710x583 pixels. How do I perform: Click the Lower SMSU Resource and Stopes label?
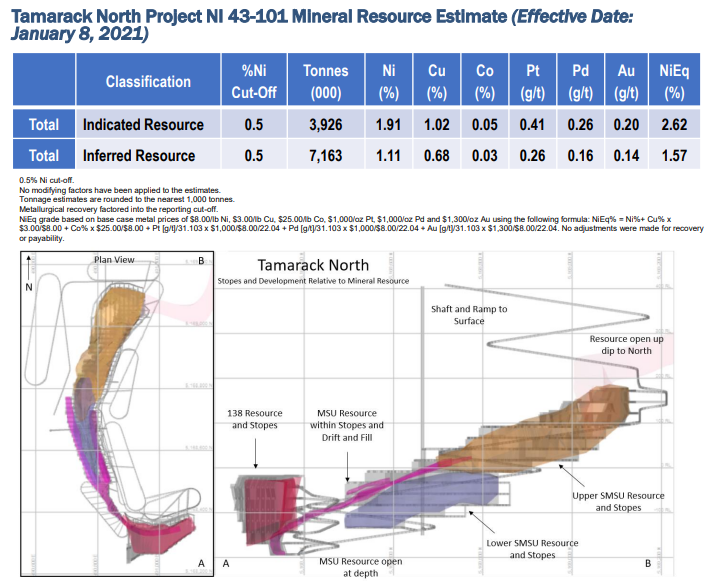(x=531, y=549)
